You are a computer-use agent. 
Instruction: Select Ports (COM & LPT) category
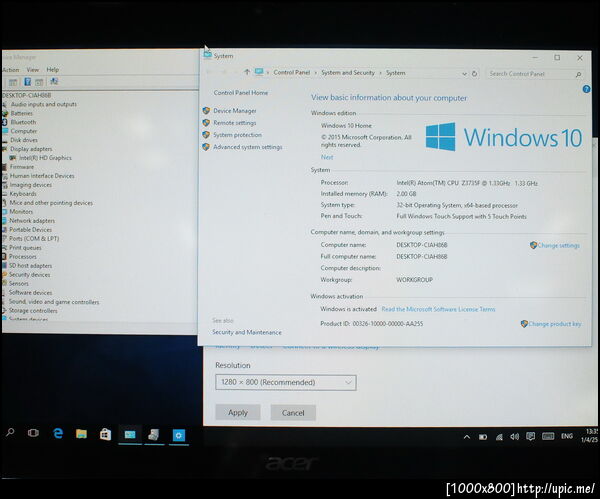point(34,238)
